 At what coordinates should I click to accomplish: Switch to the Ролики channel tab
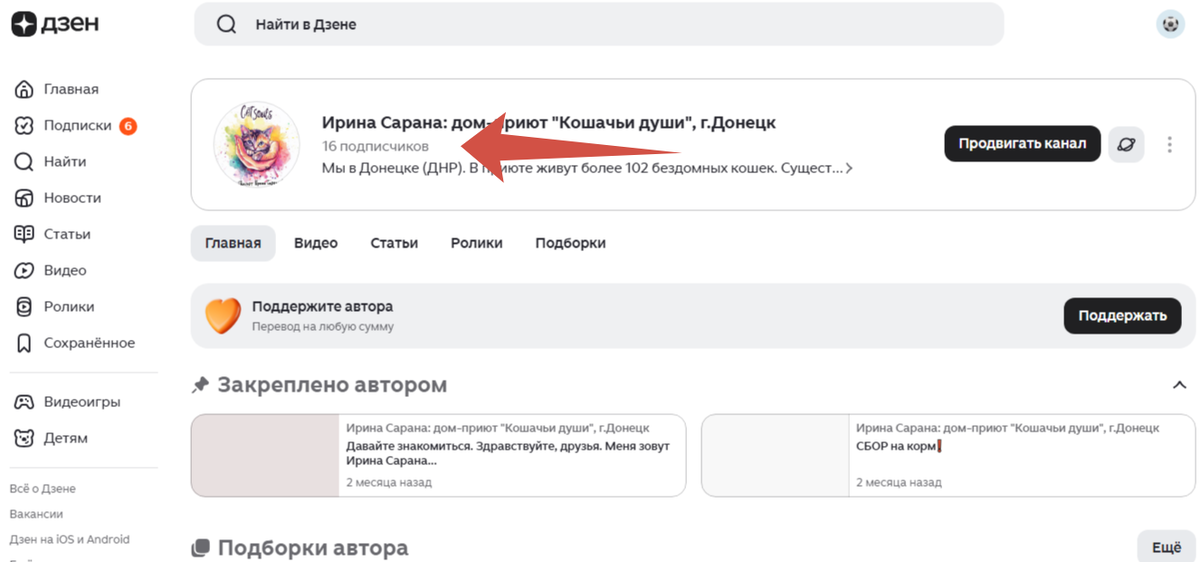[x=477, y=243]
